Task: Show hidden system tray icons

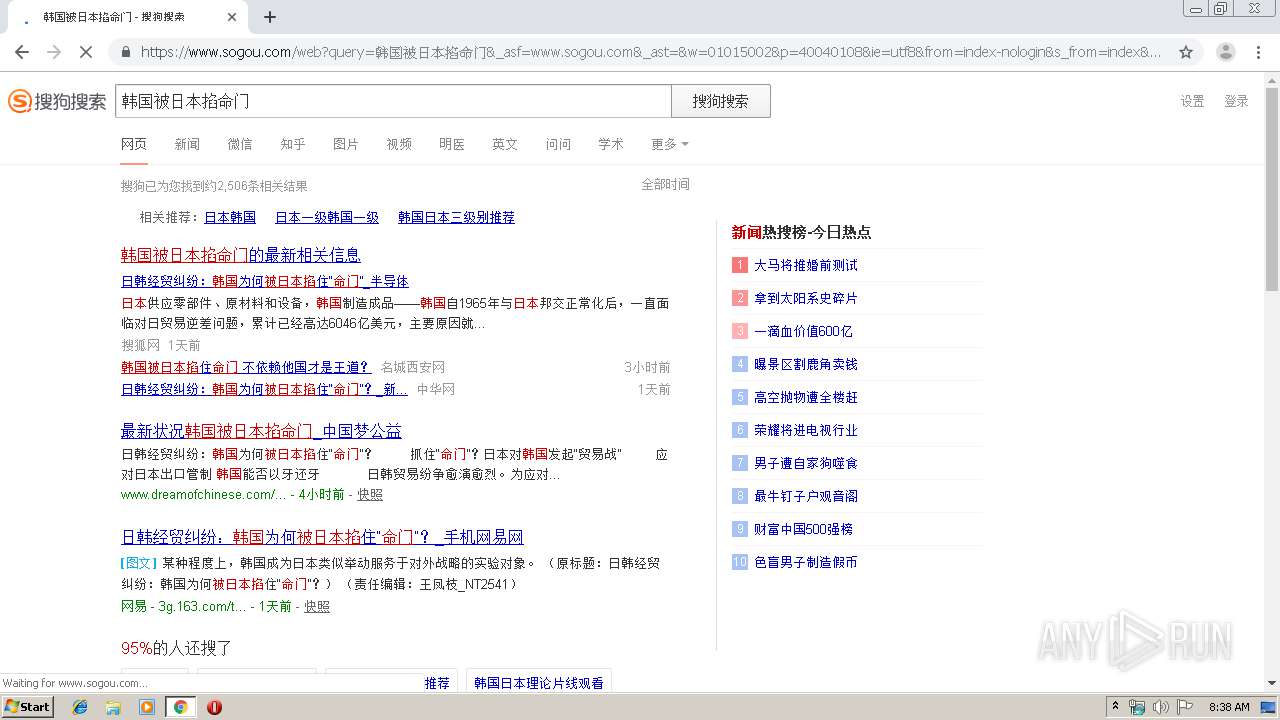Action: 1116,707
